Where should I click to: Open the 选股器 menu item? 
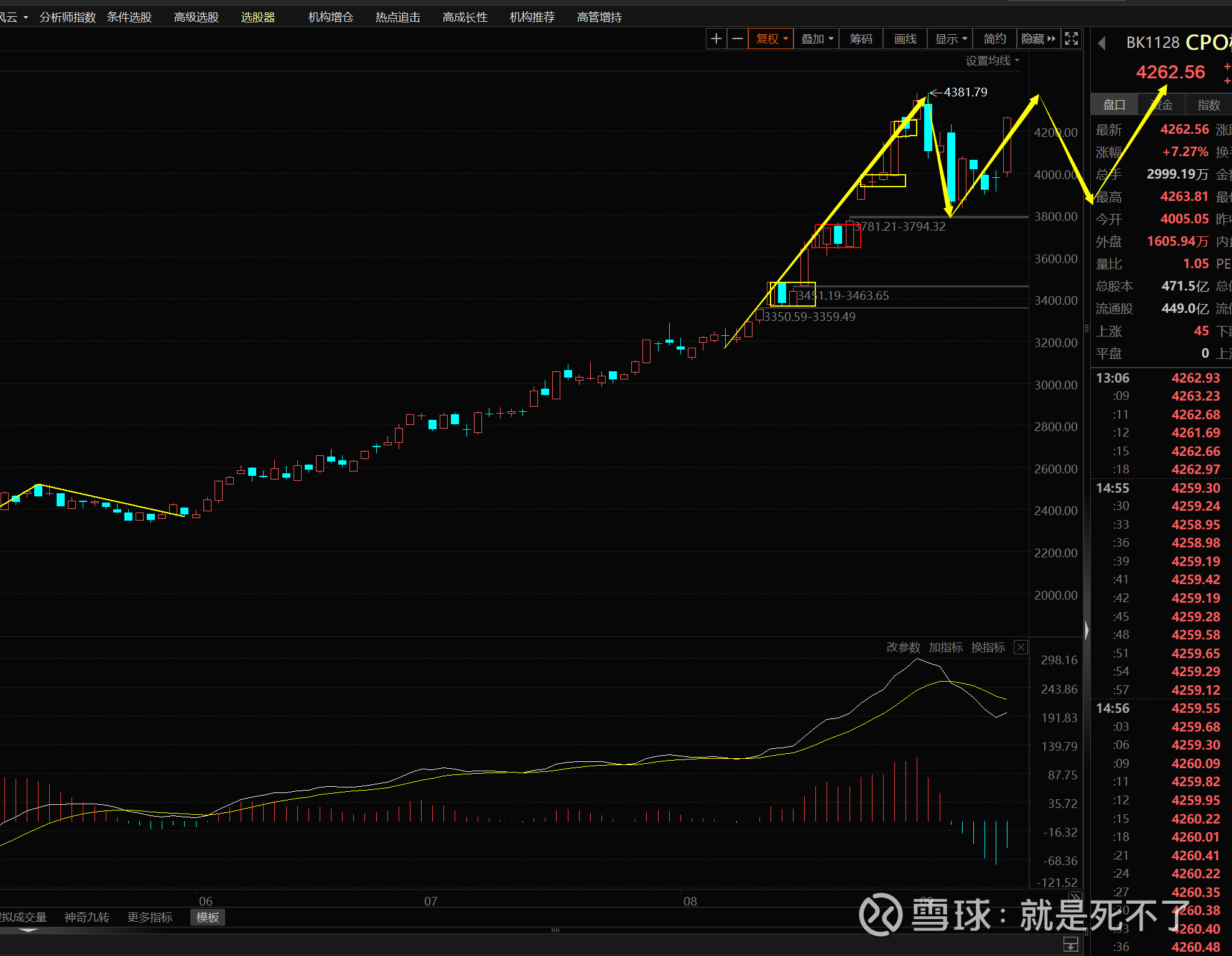[x=258, y=17]
